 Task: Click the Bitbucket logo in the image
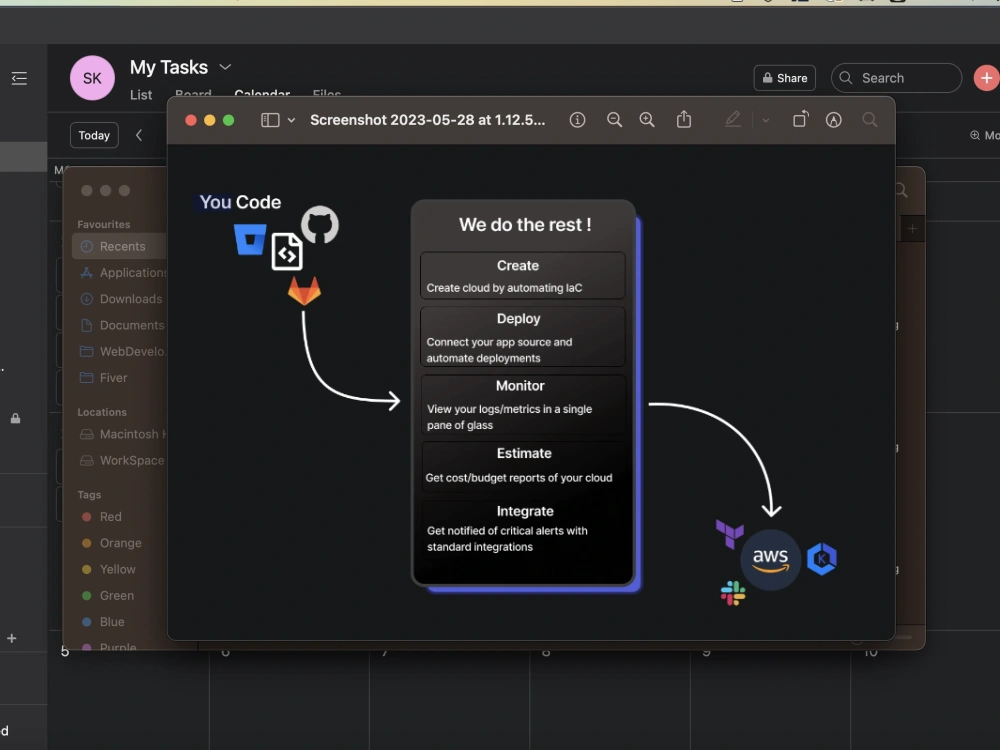pyautogui.click(x=250, y=240)
